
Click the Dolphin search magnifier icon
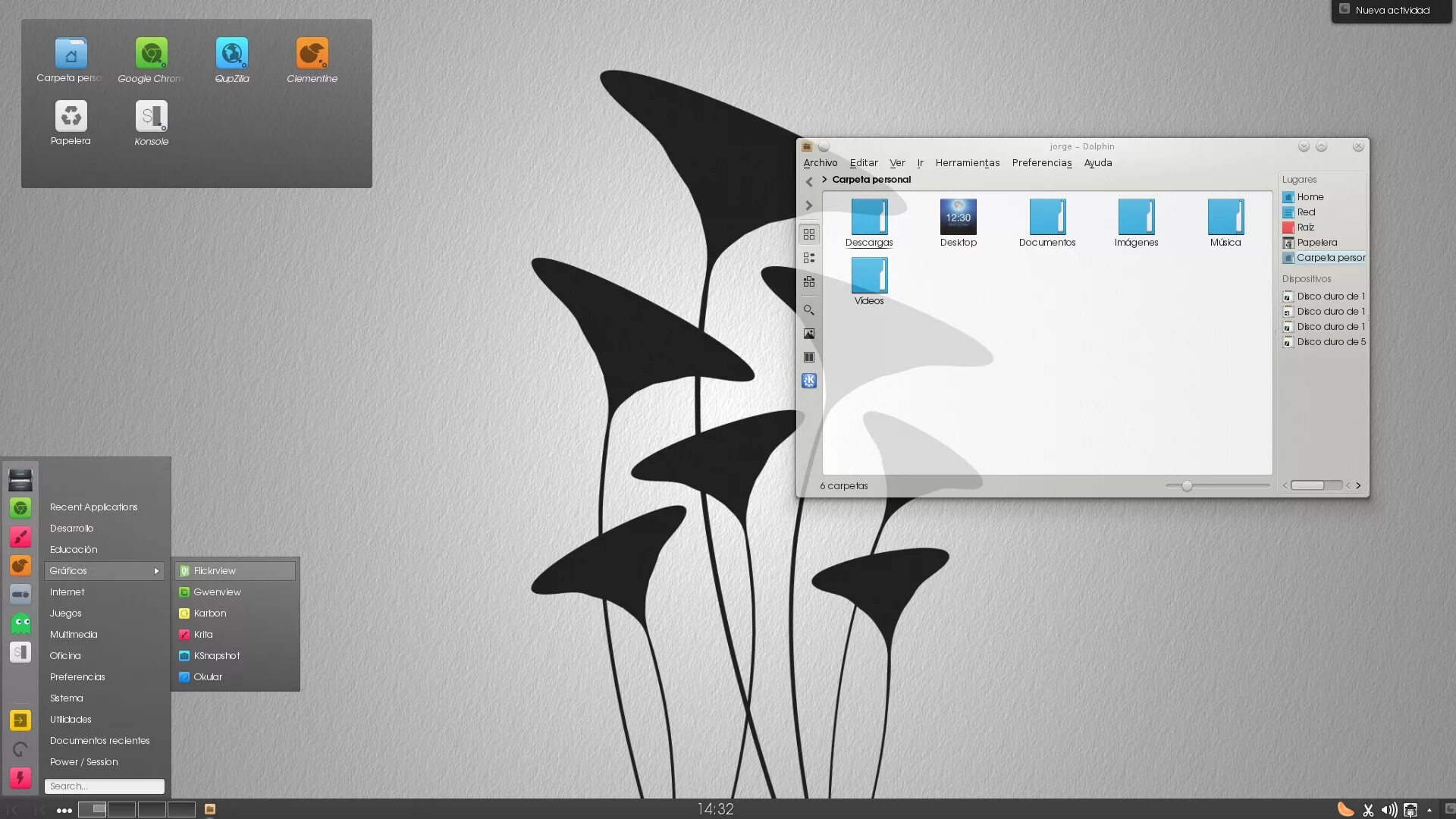click(809, 310)
